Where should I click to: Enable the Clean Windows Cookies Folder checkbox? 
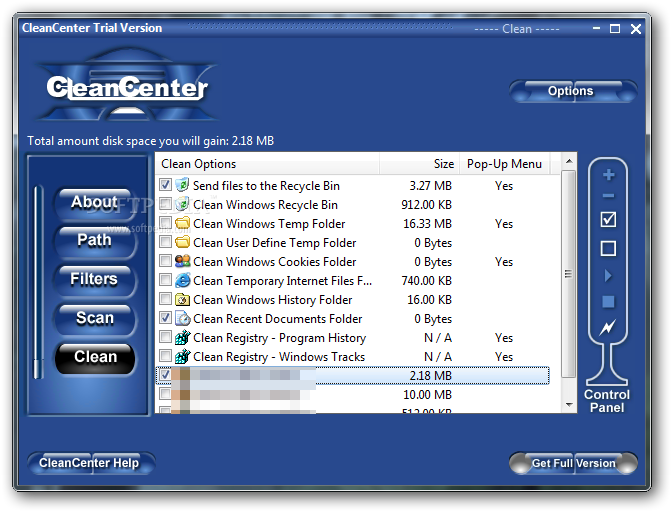tap(165, 260)
